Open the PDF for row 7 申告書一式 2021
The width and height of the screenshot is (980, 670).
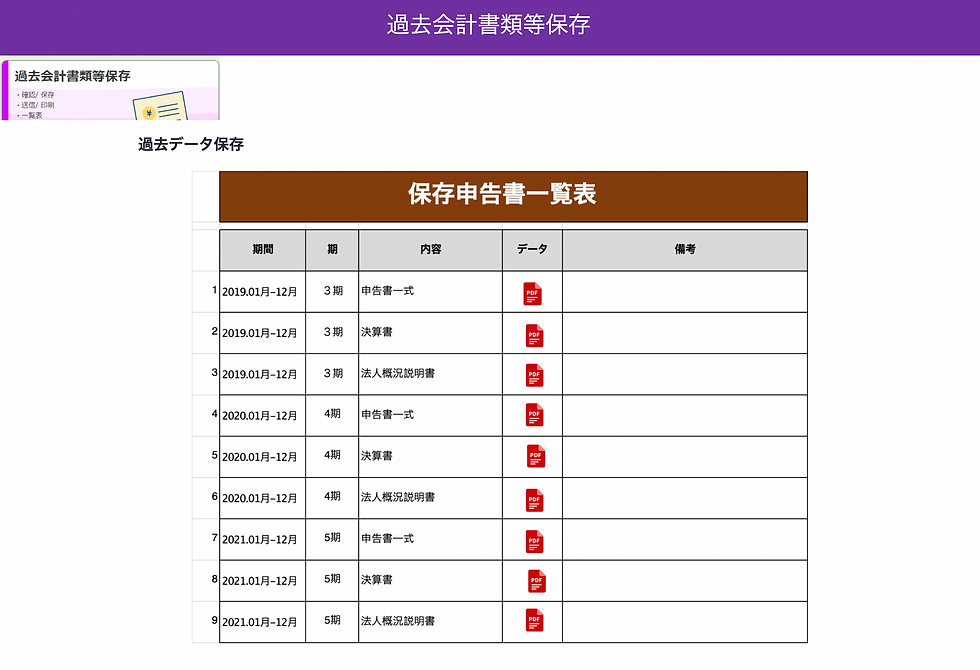(x=534, y=542)
